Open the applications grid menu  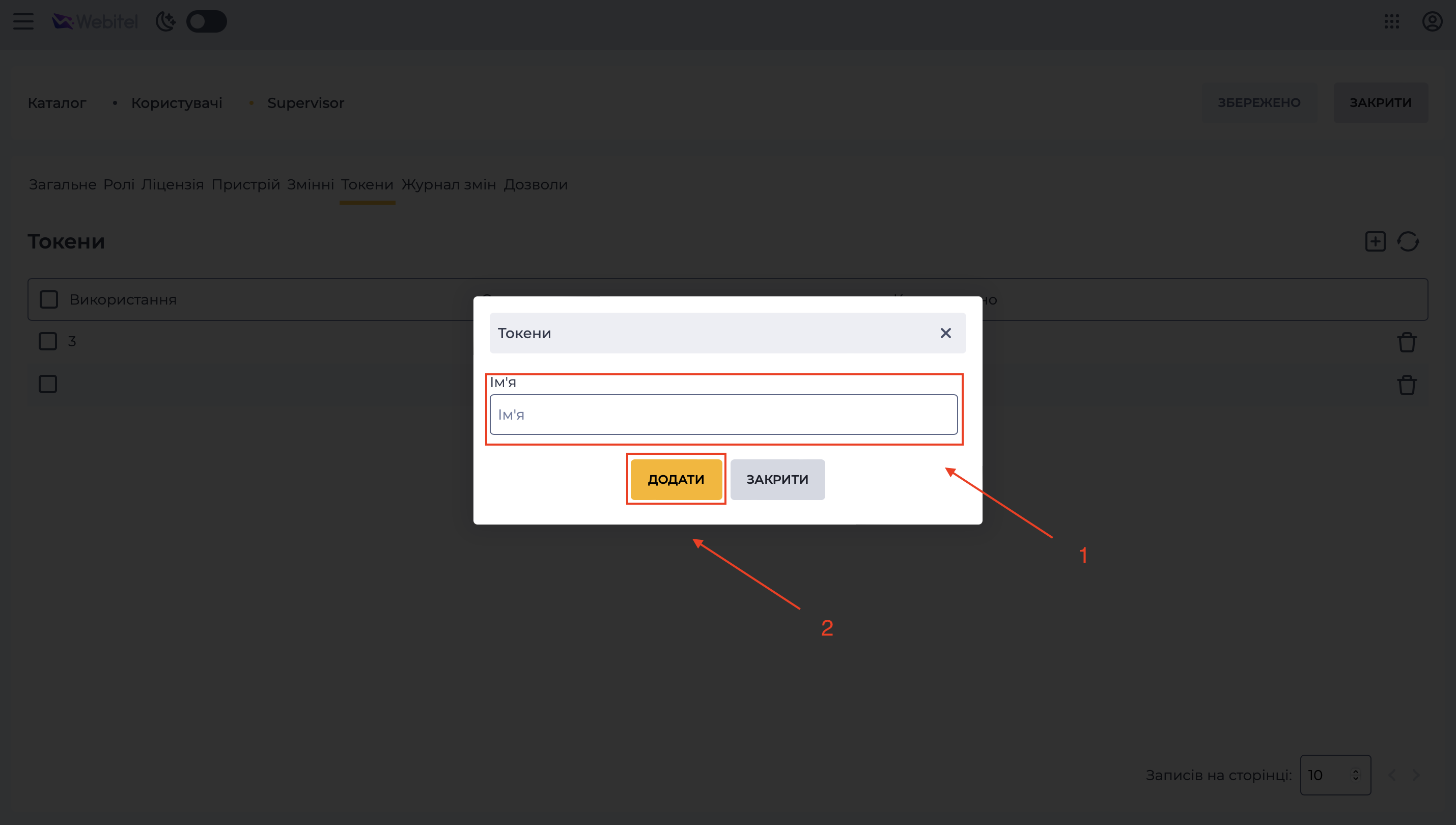1391,21
